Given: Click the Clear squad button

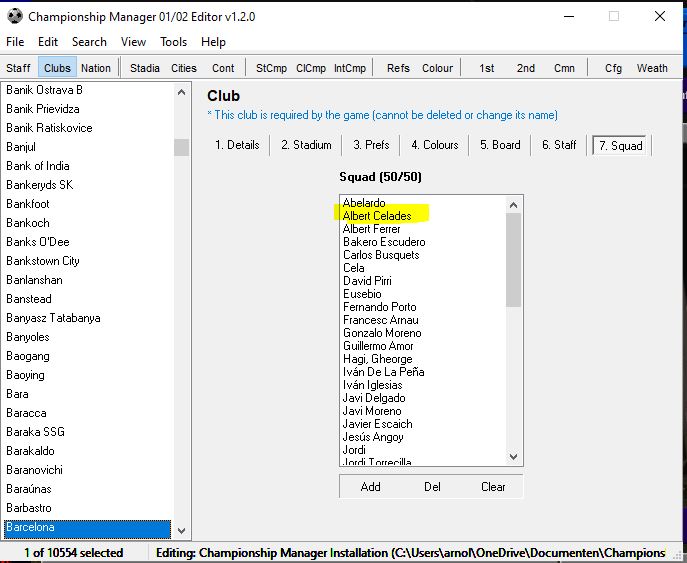Looking at the screenshot, I should click(x=493, y=487).
